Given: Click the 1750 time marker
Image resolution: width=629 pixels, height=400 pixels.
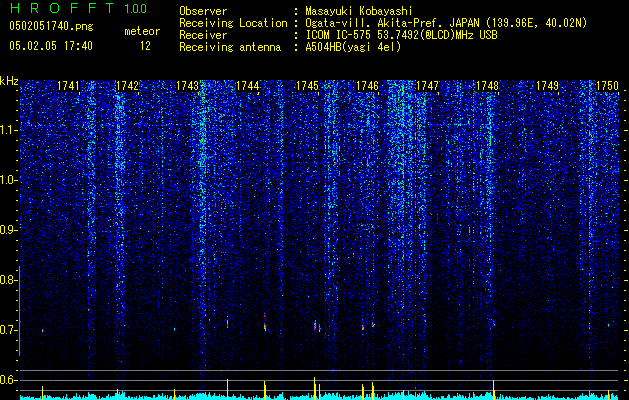Looking at the screenshot, I should coord(607,85).
